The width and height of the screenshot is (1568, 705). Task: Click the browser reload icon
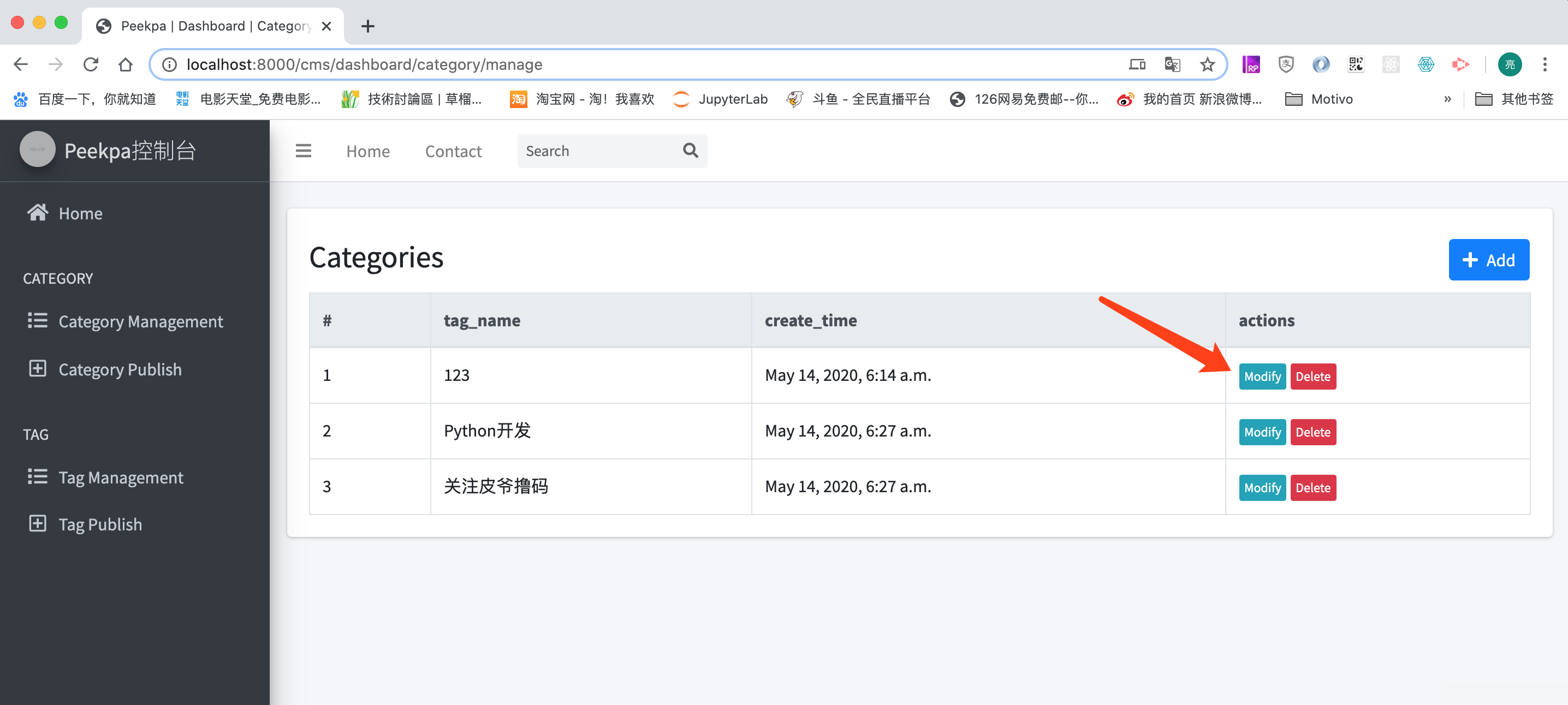click(x=91, y=64)
